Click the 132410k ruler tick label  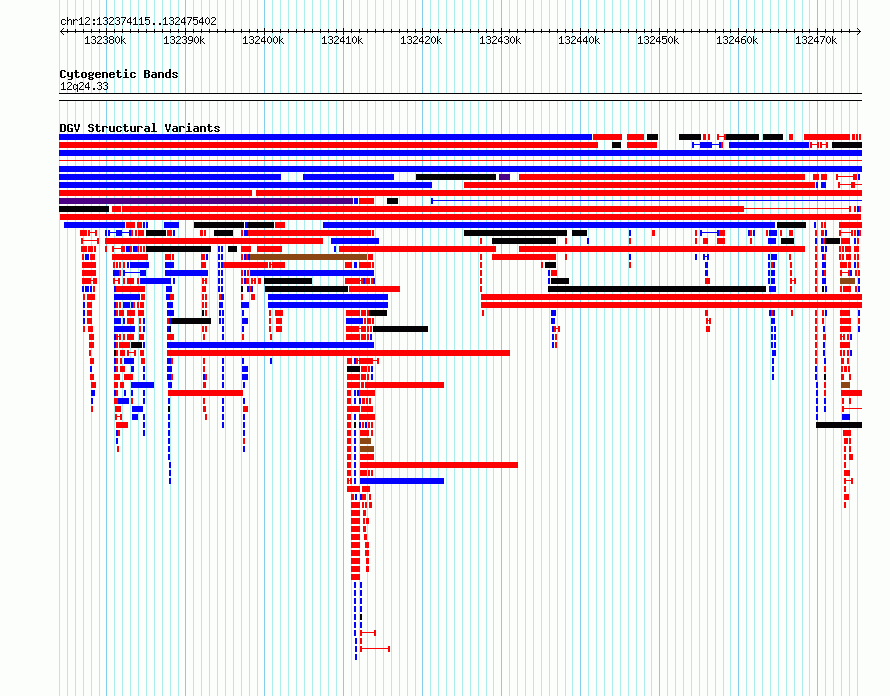coord(342,40)
